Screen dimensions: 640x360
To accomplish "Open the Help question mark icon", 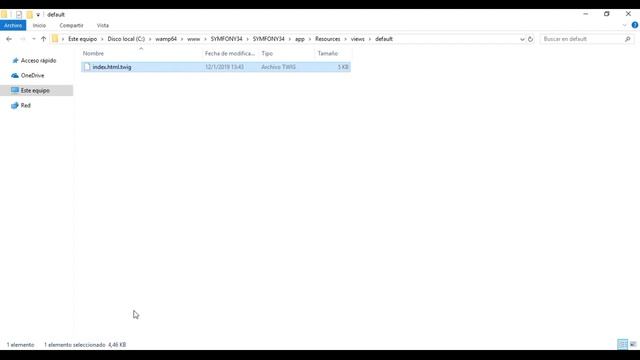I will click(x=634, y=25).
